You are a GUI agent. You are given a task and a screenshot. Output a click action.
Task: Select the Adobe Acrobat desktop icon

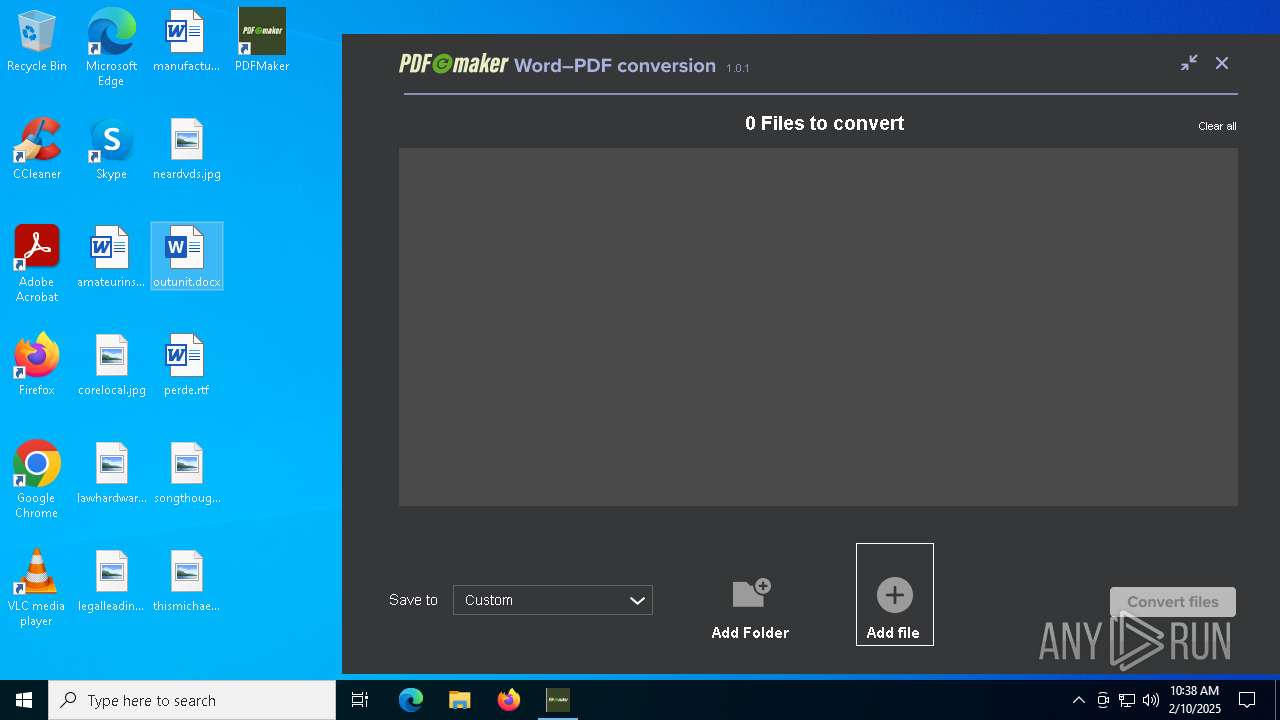tap(37, 264)
